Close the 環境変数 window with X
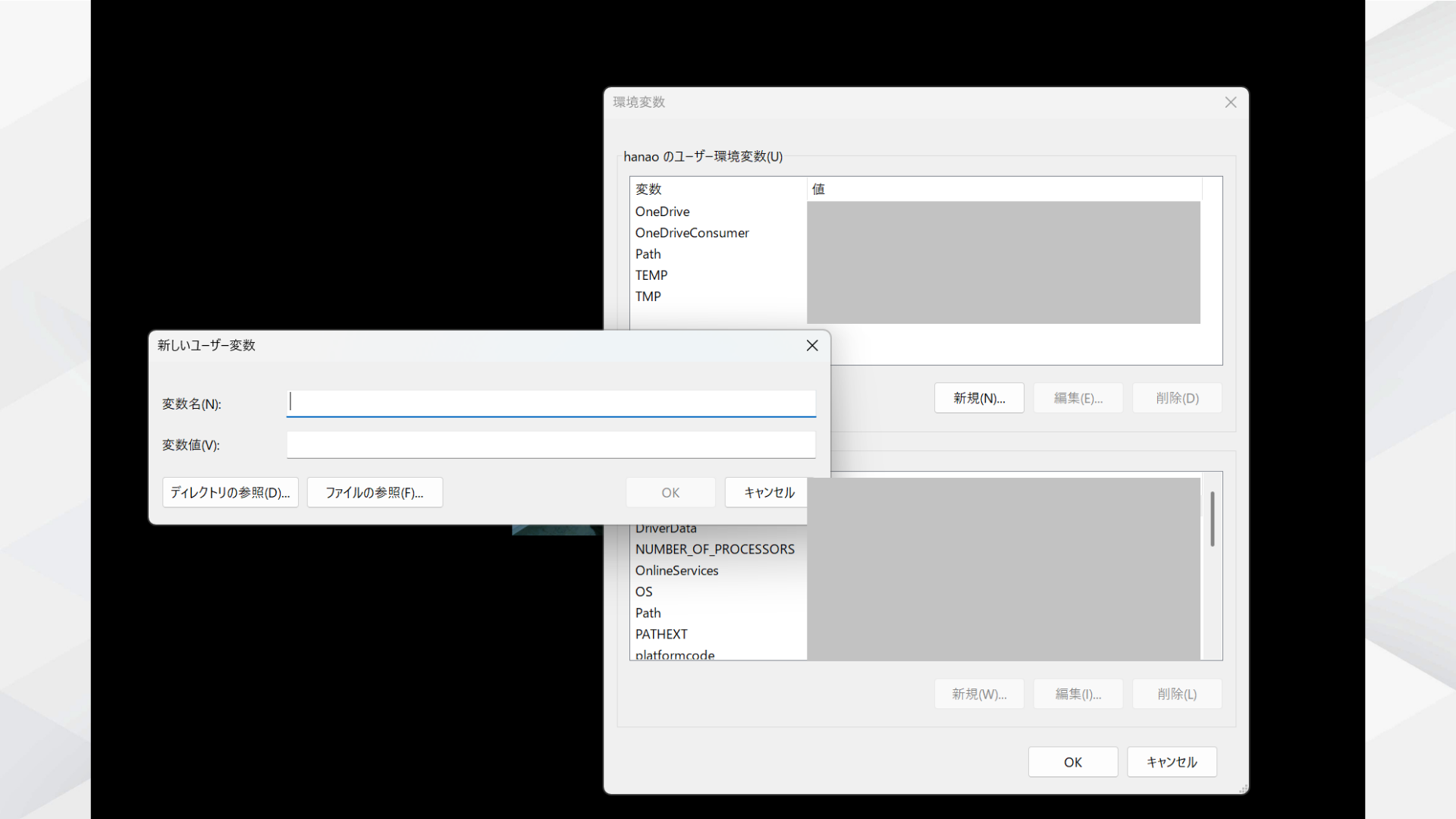Screen dimensions: 1456x819 click(1231, 102)
